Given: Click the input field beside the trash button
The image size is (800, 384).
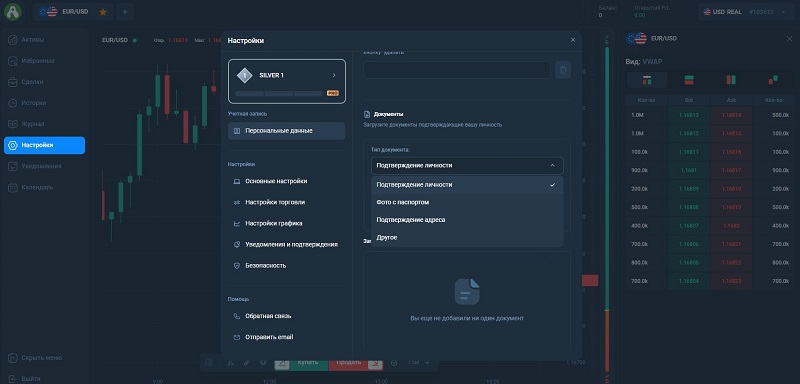Looking at the screenshot, I should [457, 70].
